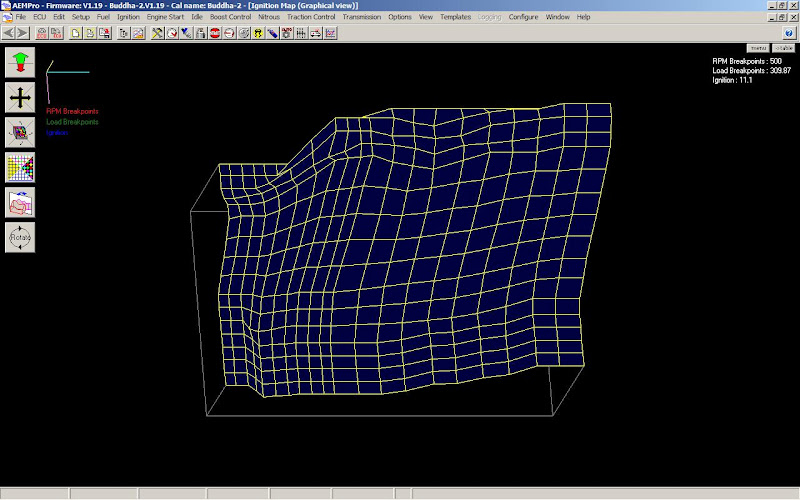Click the colored grid table icon
The width and height of the screenshot is (800, 500).
click(20, 167)
